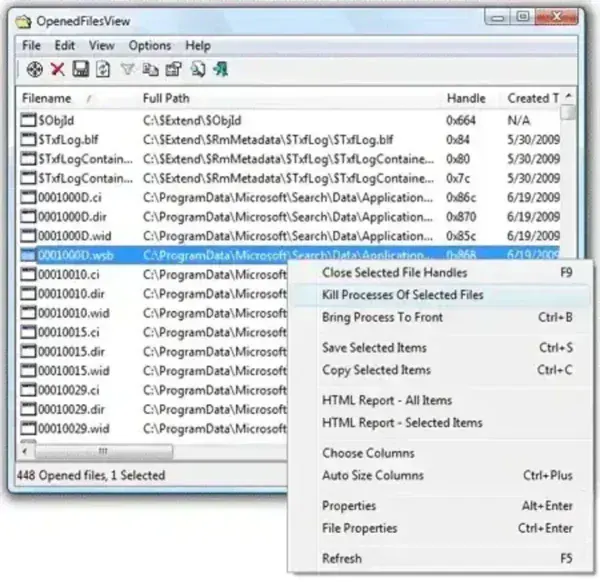
Task: Select the 0001000D.wsb highlighted row
Action: pyautogui.click(x=290, y=255)
